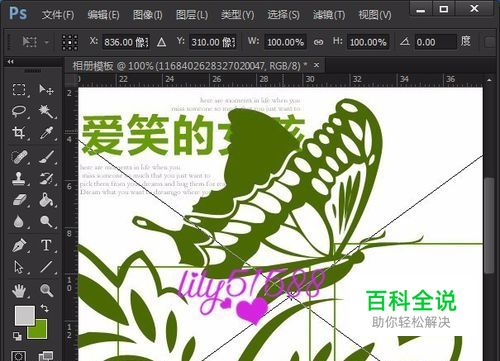Click the X position field 836.00
This screenshot has height=361, width=500.
click(126, 42)
